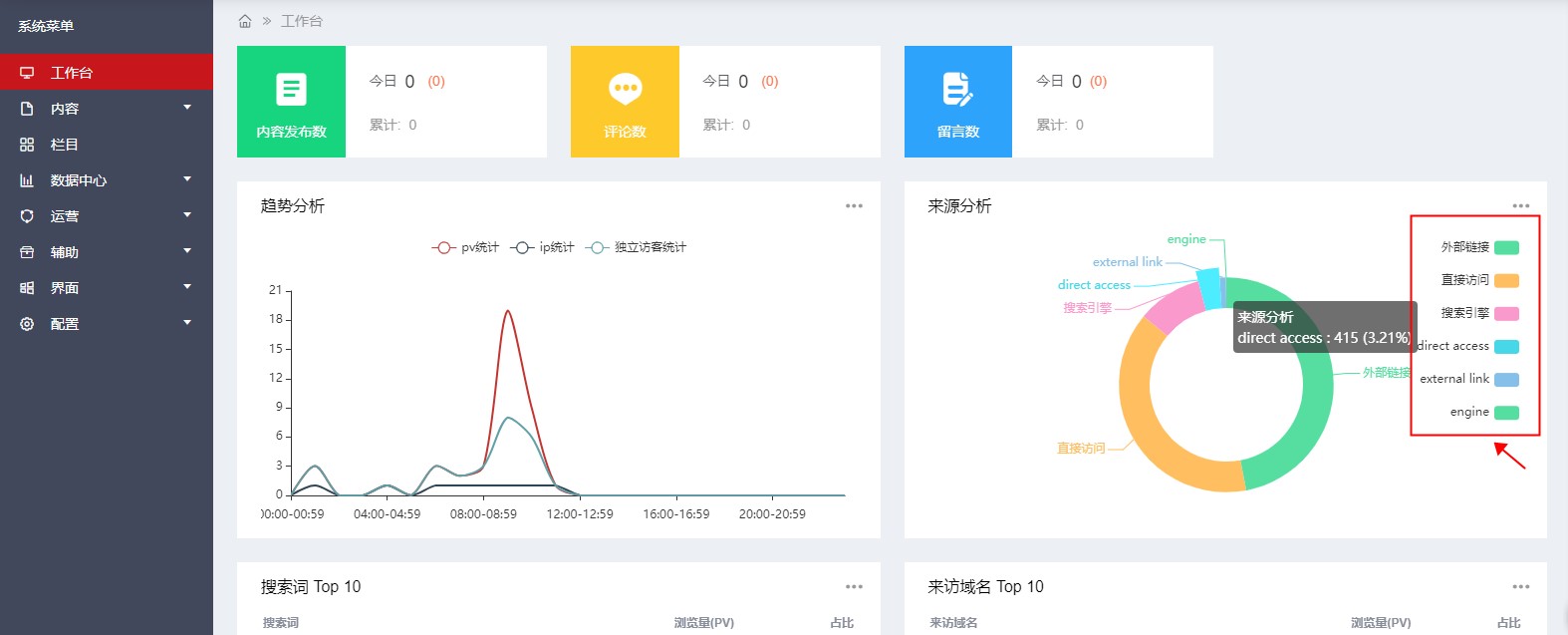Screen dimensions: 1568x635
Task: Click the blue 留言数 edit note icon
Action: click(x=957, y=90)
